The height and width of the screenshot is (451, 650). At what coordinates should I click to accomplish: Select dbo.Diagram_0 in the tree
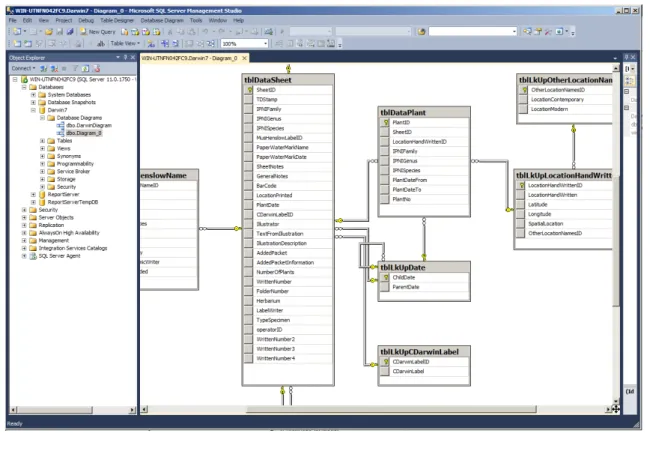(84, 133)
